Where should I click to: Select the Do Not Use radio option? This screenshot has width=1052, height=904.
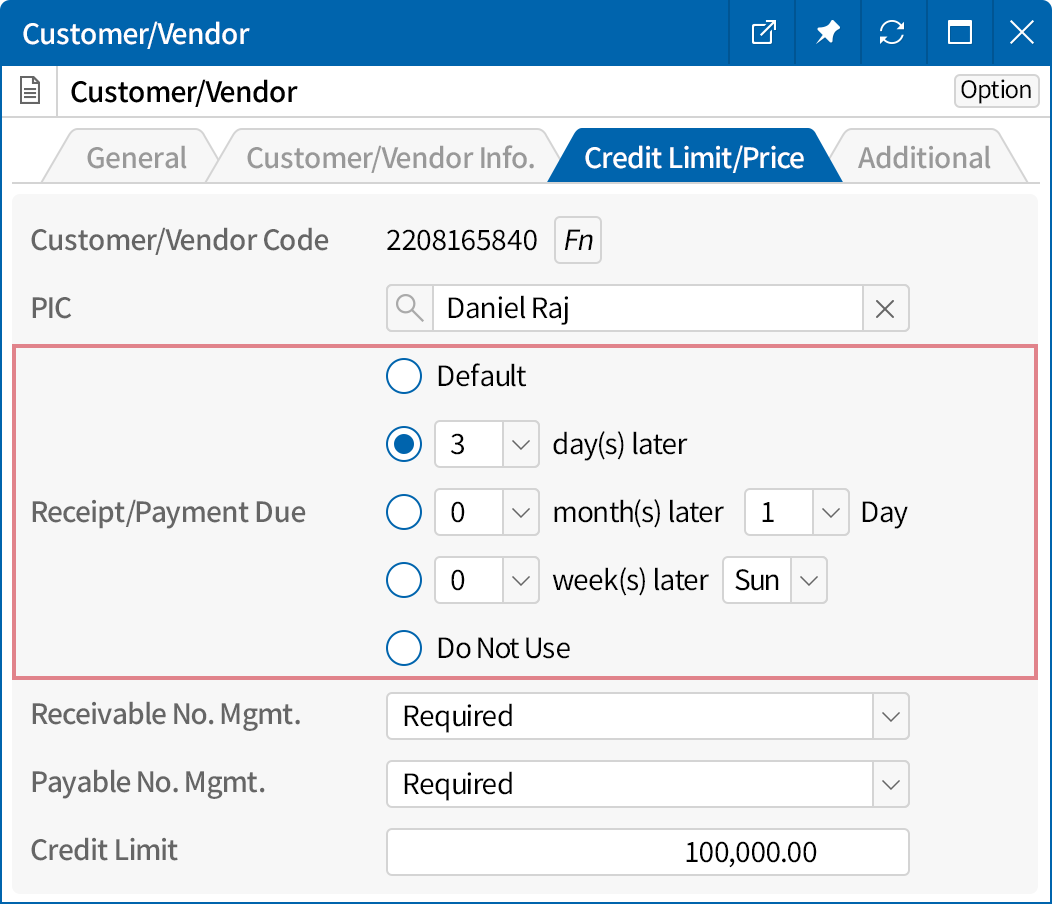pyautogui.click(x=404, y=648)
